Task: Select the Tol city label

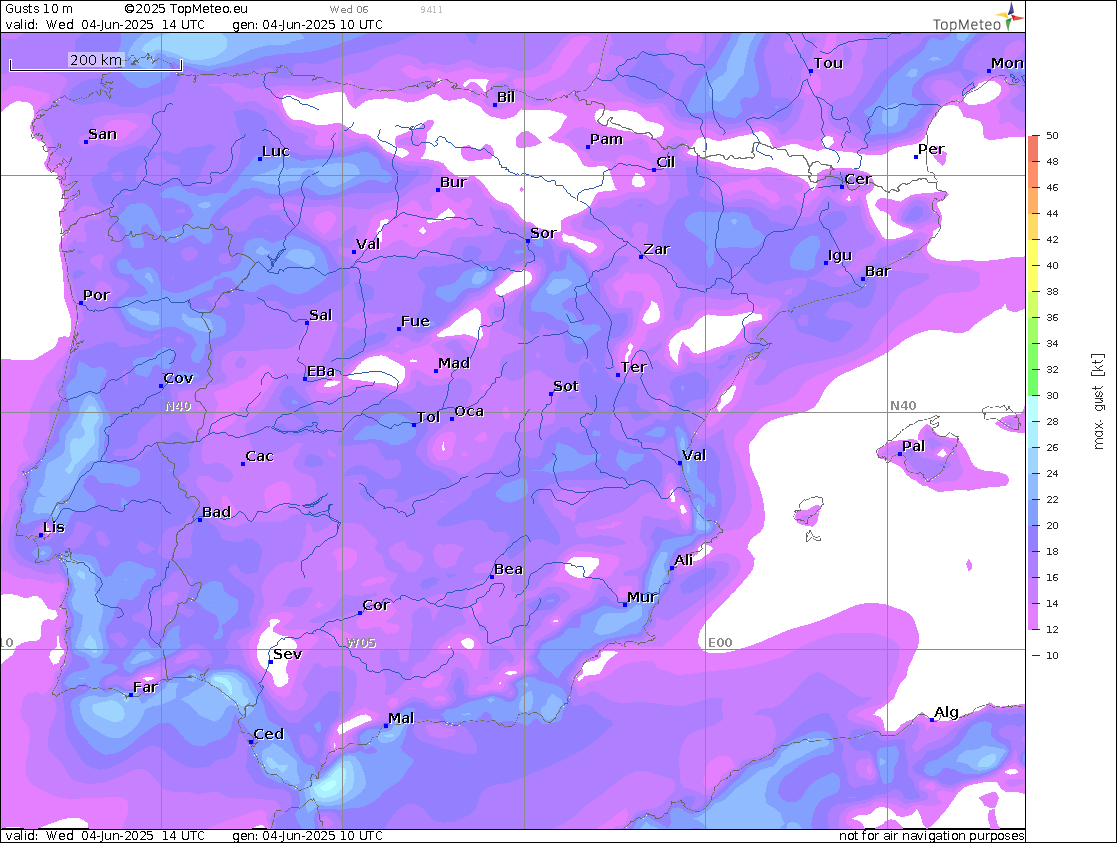Action: 428,416
